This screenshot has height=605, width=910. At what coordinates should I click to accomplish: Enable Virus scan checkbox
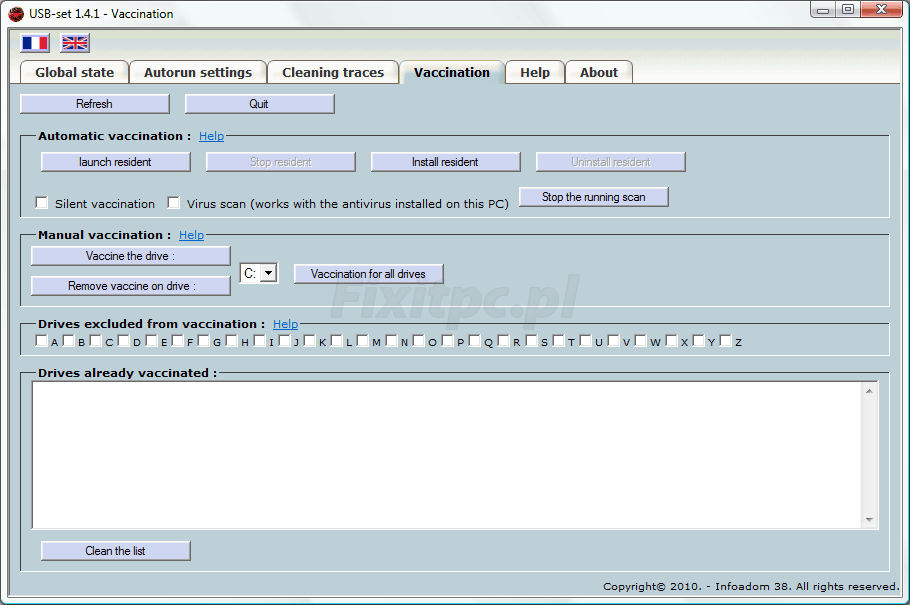(174, 203)
